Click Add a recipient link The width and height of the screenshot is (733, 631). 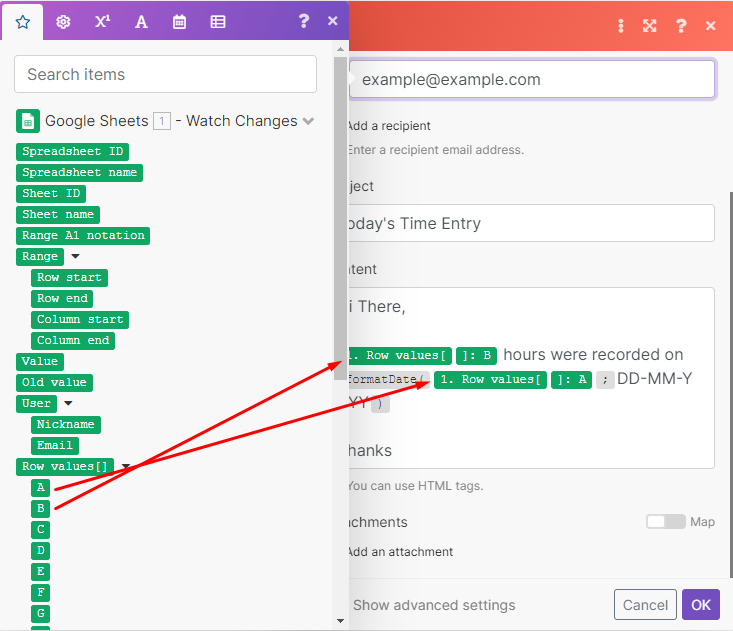(389, 126)
